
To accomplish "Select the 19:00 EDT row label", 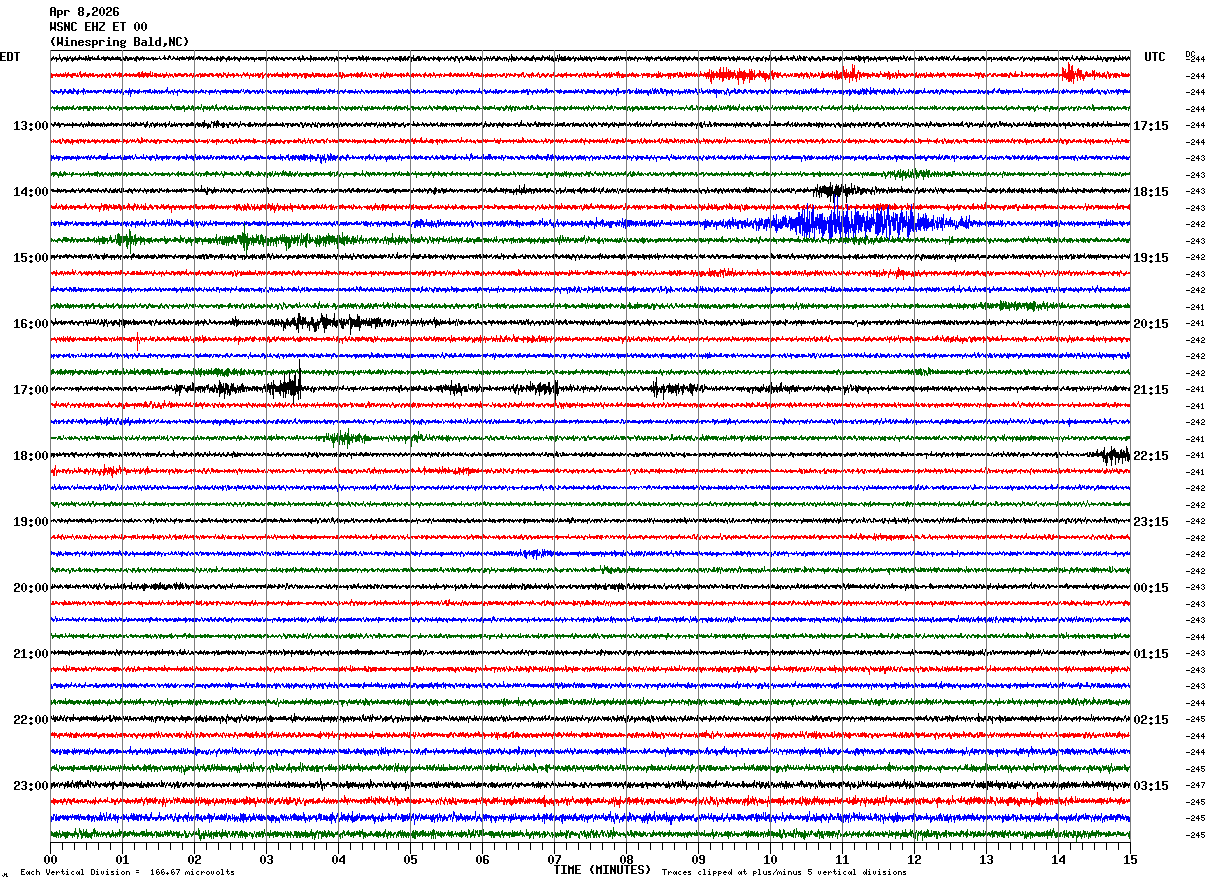I will [30, 522].
